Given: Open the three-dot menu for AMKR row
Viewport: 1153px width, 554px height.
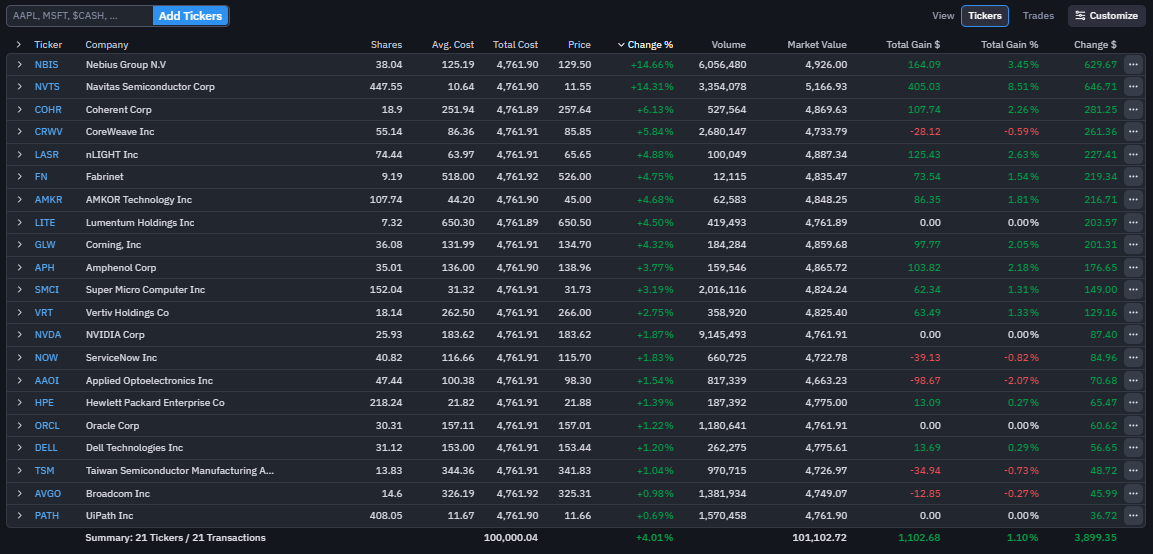Looking at the screenshot, I should click(1133, 200).
